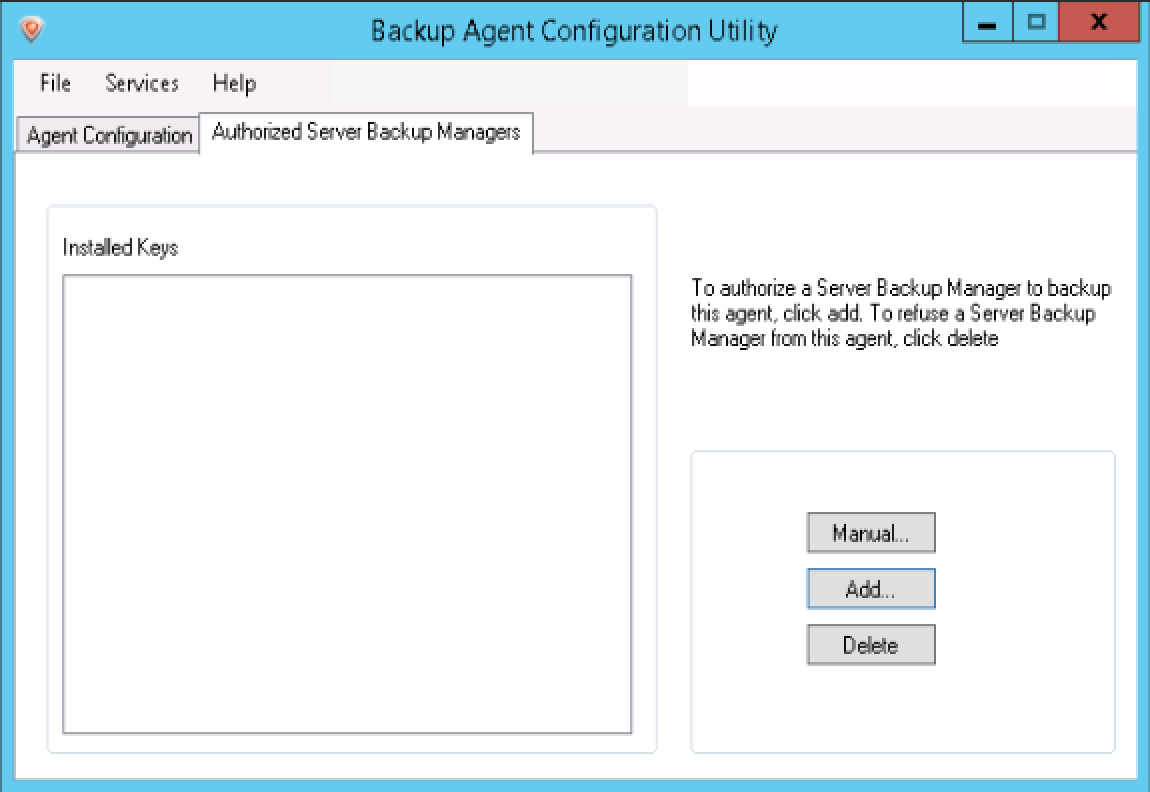
Task: Maximize the configuration utility window
Action: (x=1036, y=23)
